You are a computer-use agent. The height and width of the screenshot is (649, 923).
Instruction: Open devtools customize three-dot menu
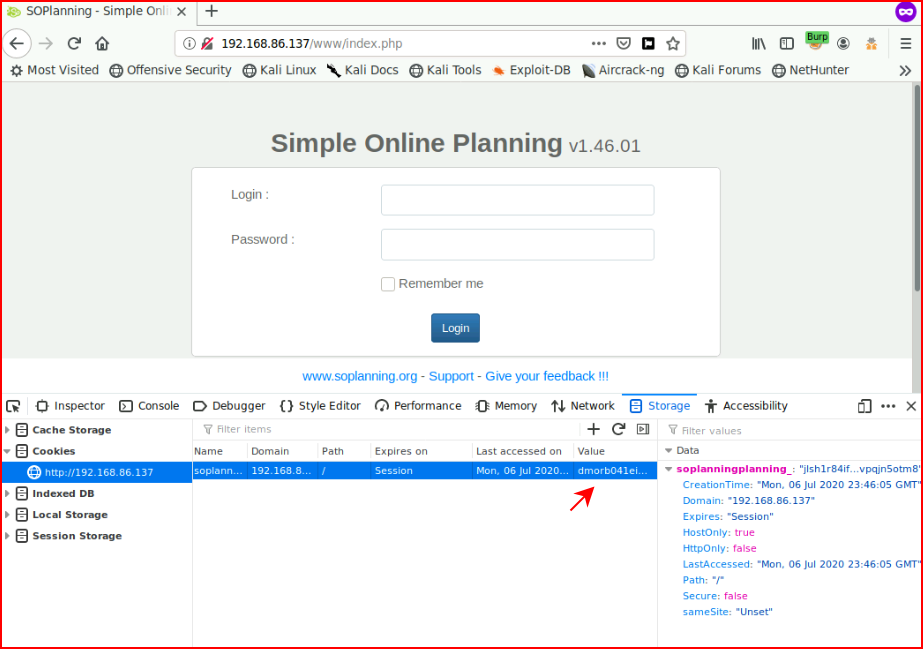coord(888,406)
